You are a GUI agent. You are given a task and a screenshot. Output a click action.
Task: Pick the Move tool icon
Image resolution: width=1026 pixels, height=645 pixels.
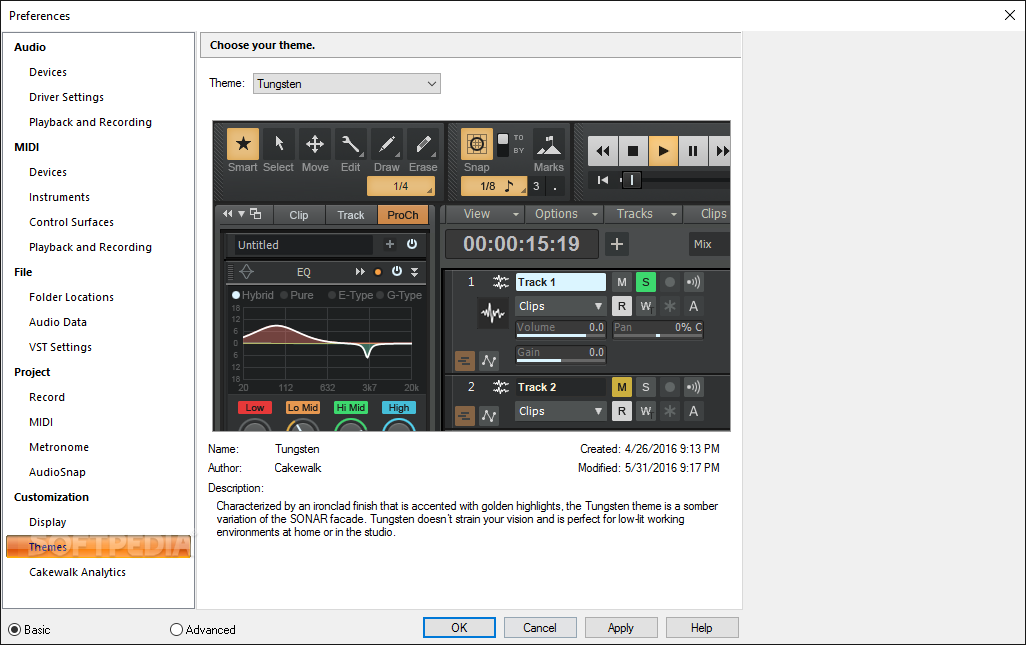coord(315,144)
